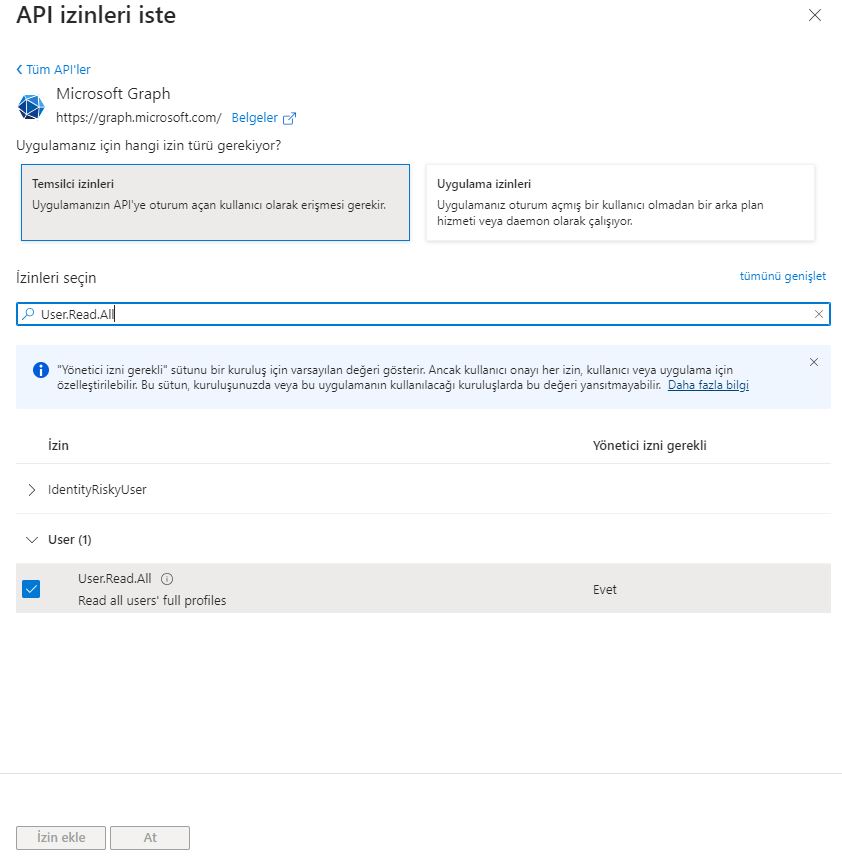The width and height of the screenshot is (842, 862).
Task: Collapse the User (1) permission group
Action: click(31, 539)
